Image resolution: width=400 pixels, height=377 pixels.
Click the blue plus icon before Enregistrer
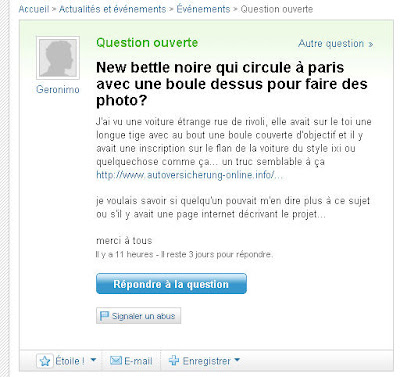click(x=174, y=360)
